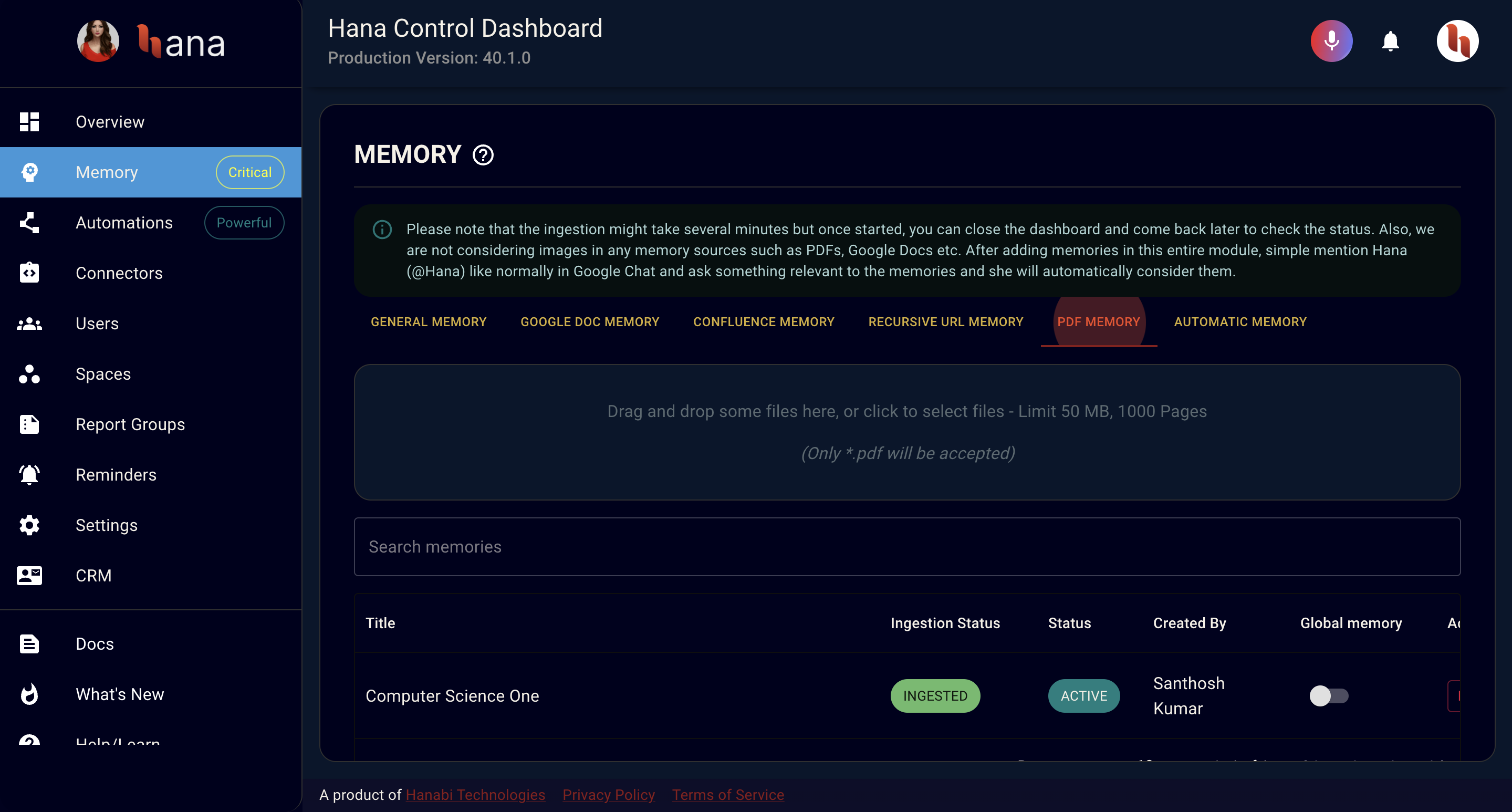Click the Report Groups sidebar icon
Image resolution: width=1512 pixels, height=812 pixels.
tap(30, 424)
